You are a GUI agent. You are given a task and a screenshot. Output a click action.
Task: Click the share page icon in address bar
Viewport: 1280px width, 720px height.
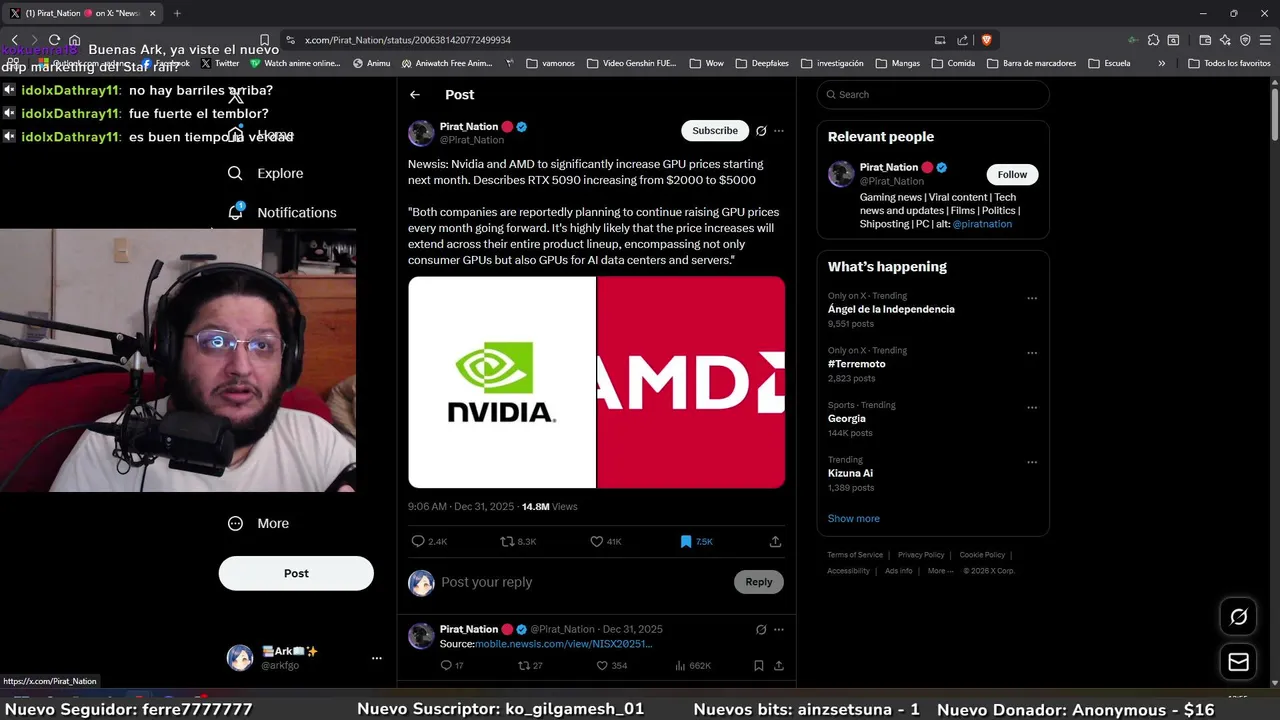tap(962, 40)
